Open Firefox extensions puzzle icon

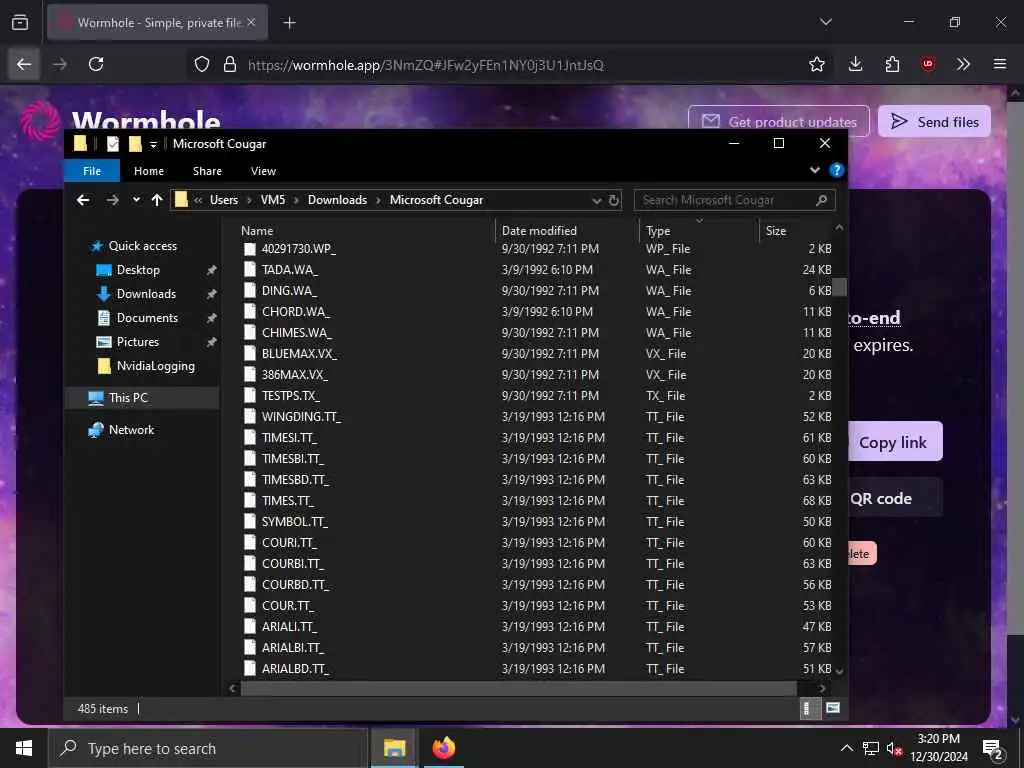point(892,64)
